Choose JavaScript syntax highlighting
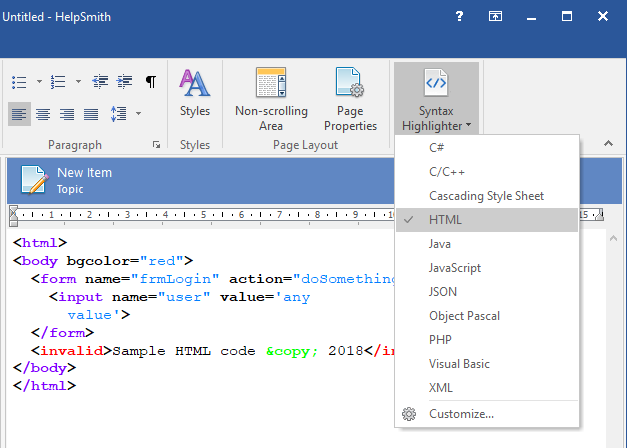 (487, 268)
